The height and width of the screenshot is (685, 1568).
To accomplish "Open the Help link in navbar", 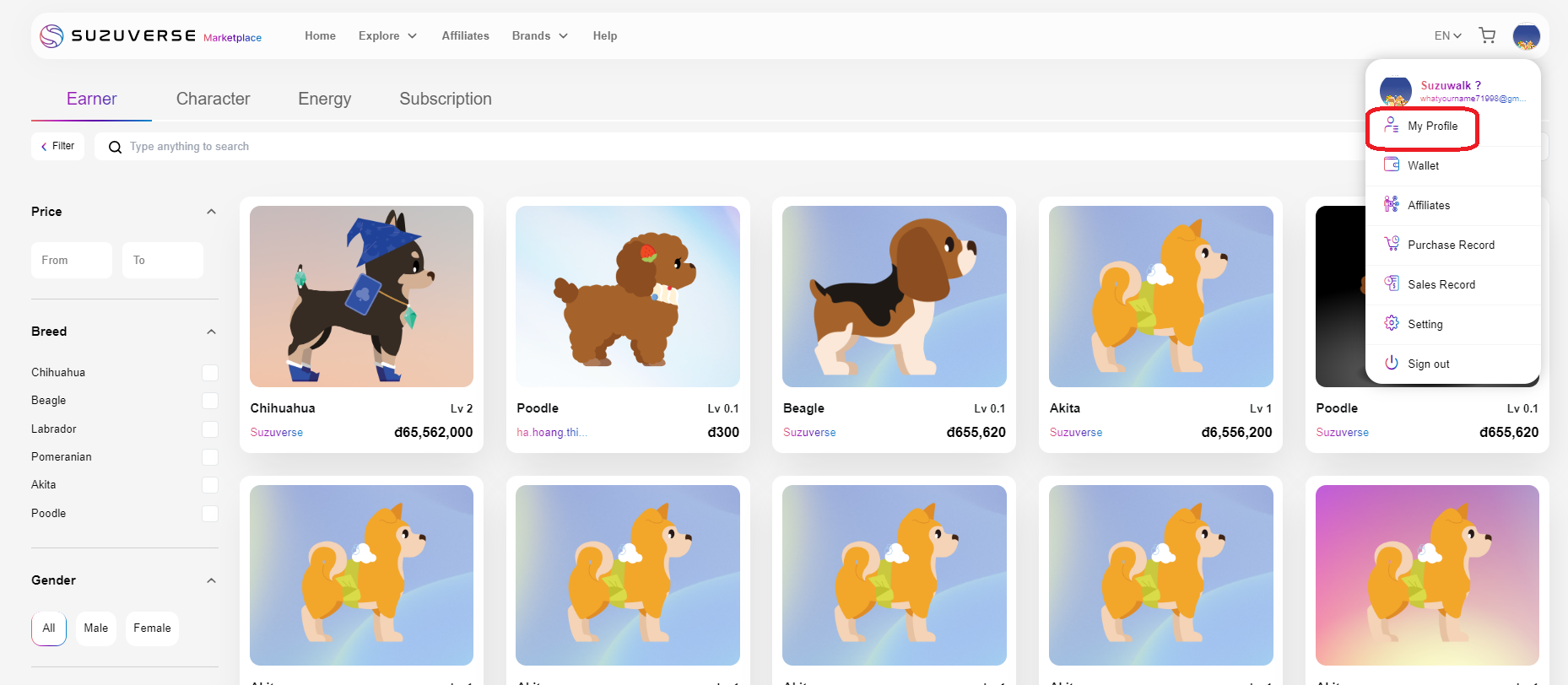I will pos(604,36).
